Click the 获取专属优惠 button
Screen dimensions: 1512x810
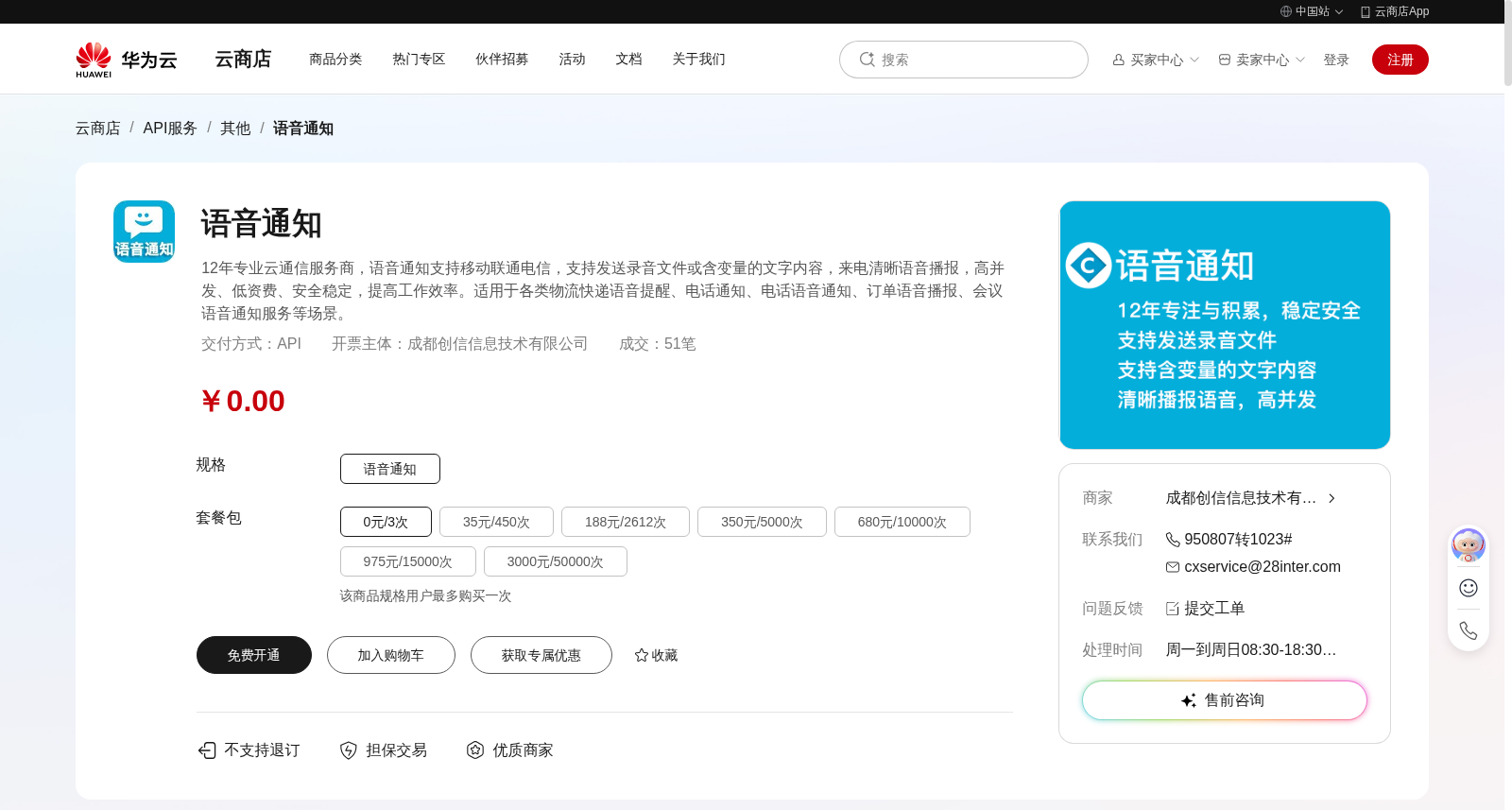coord(541,655)
